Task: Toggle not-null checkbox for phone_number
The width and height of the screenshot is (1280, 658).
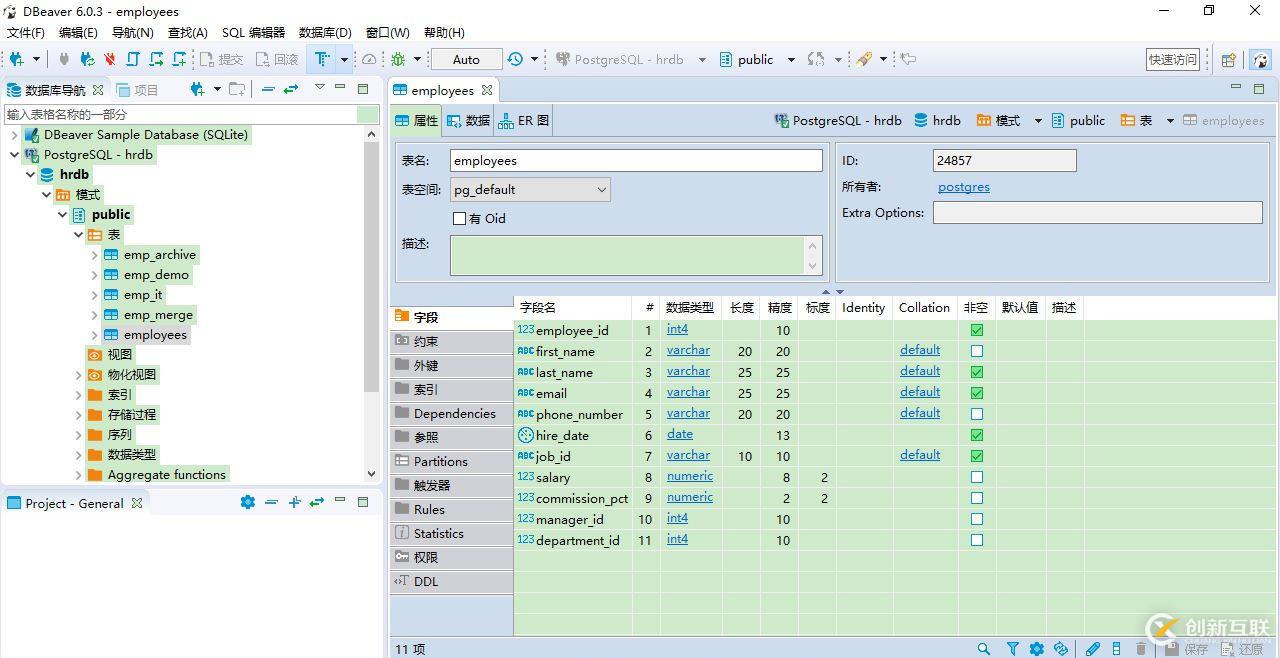Action: click(977, 414)
